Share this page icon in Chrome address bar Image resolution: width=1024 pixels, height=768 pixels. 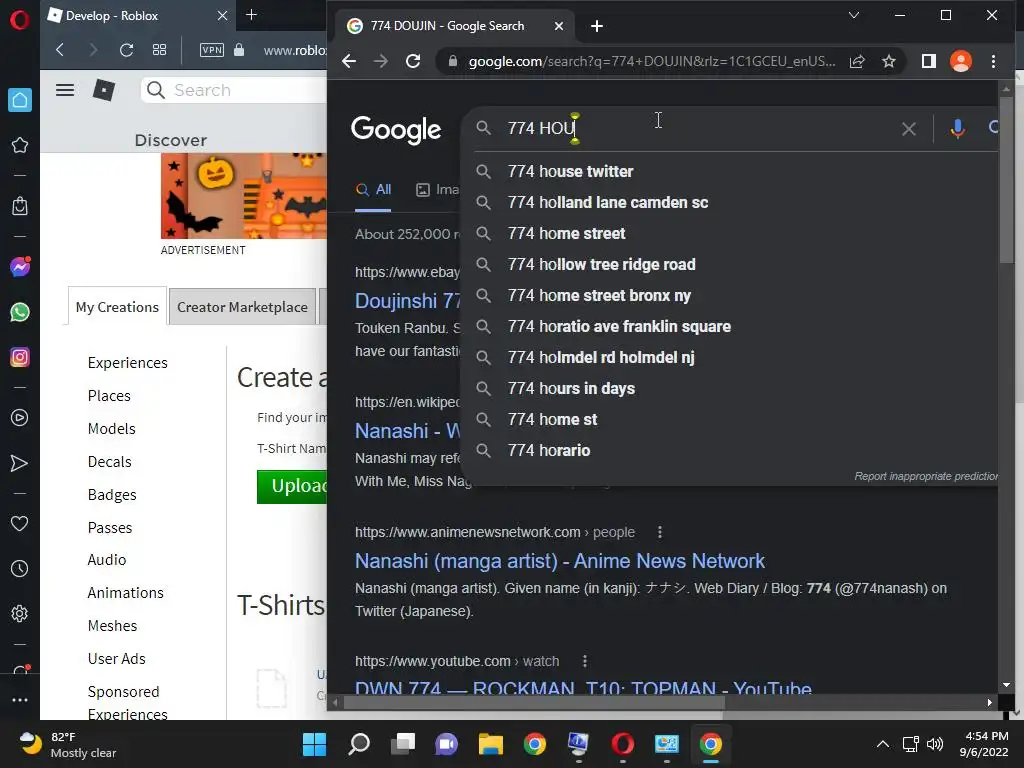coord(857,61)
